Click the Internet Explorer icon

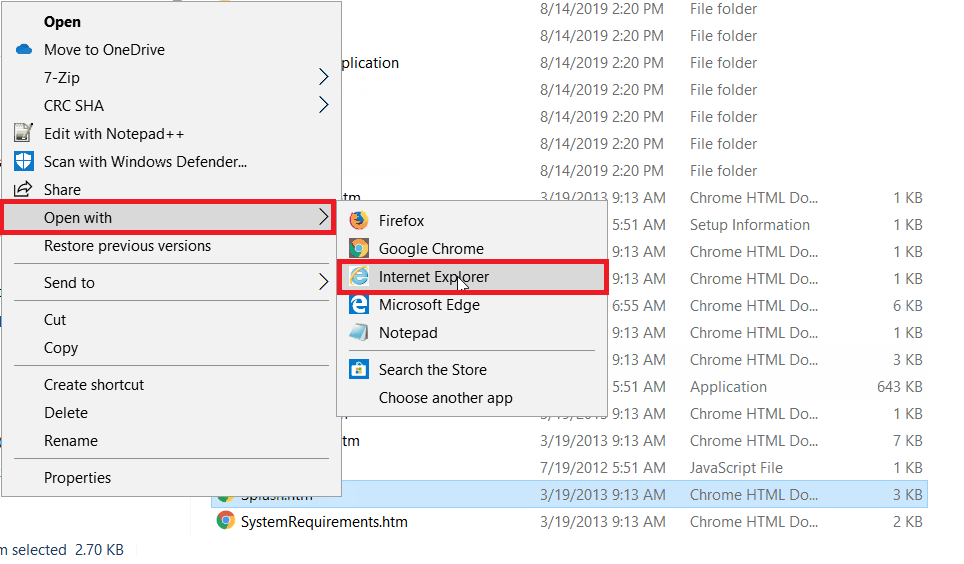pos(358,277)
